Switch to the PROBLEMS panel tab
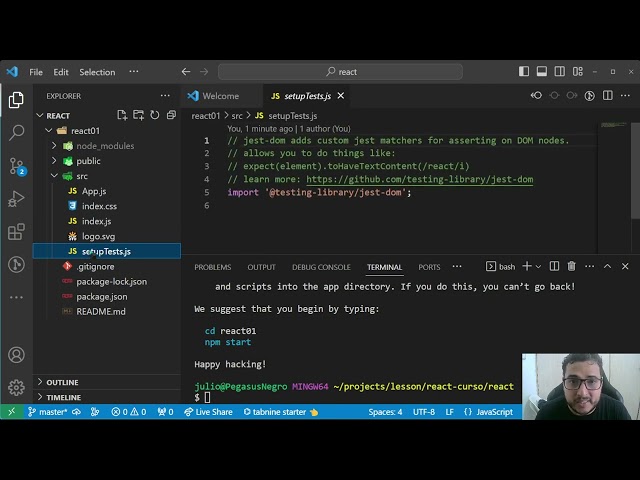This screenshot has width=640, height=480. 213,267
